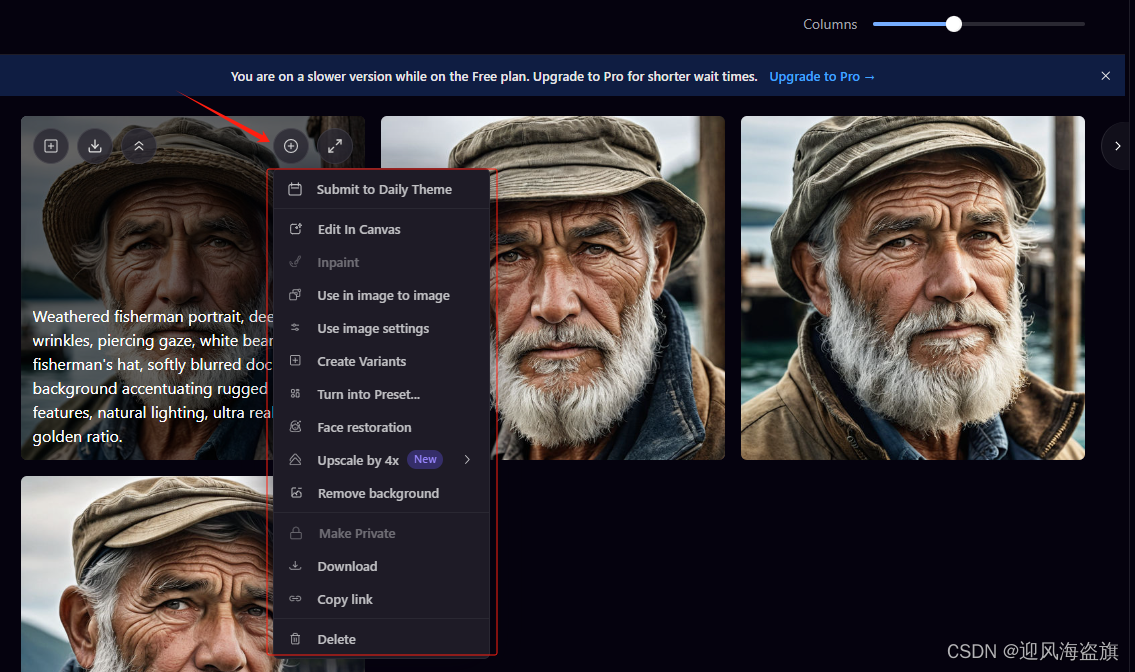The image size is (1135, 672).
Task: Expand the Upscale by 4x submenu chevron
Action: coord(468,460)
